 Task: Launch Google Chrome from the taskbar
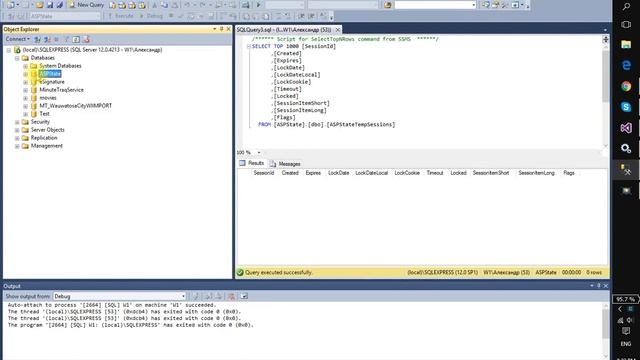pos(626,86)
